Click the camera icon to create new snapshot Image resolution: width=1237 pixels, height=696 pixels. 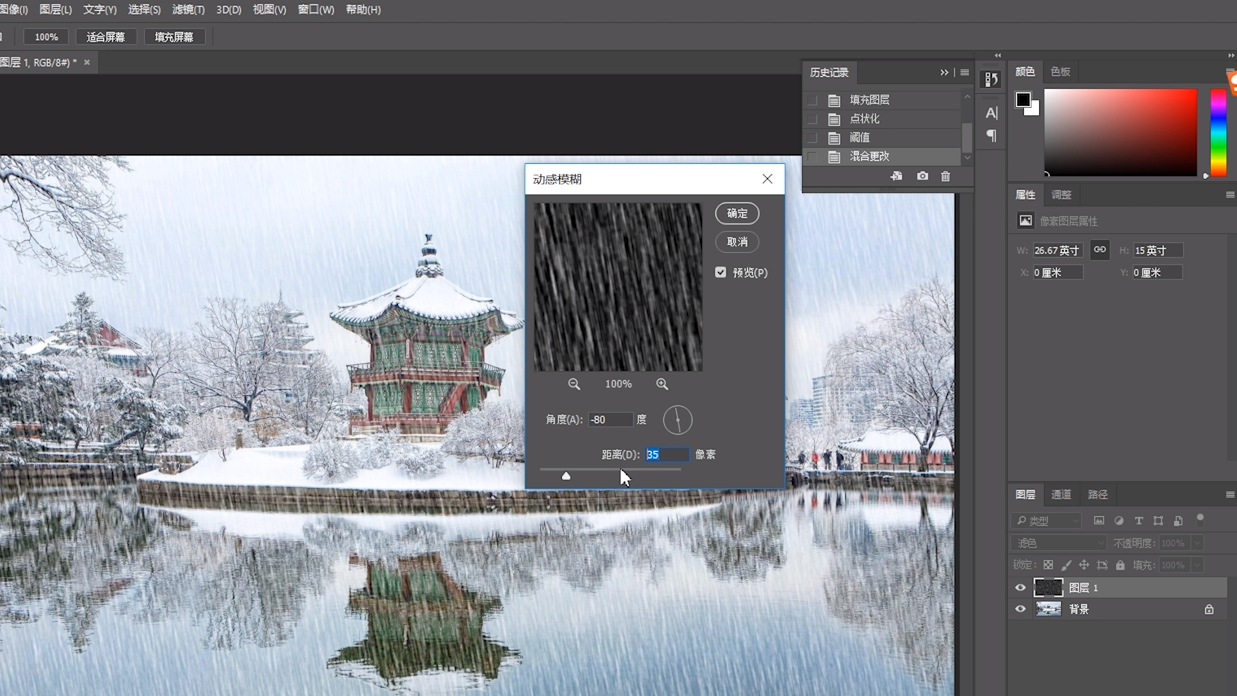pos(922,176)
